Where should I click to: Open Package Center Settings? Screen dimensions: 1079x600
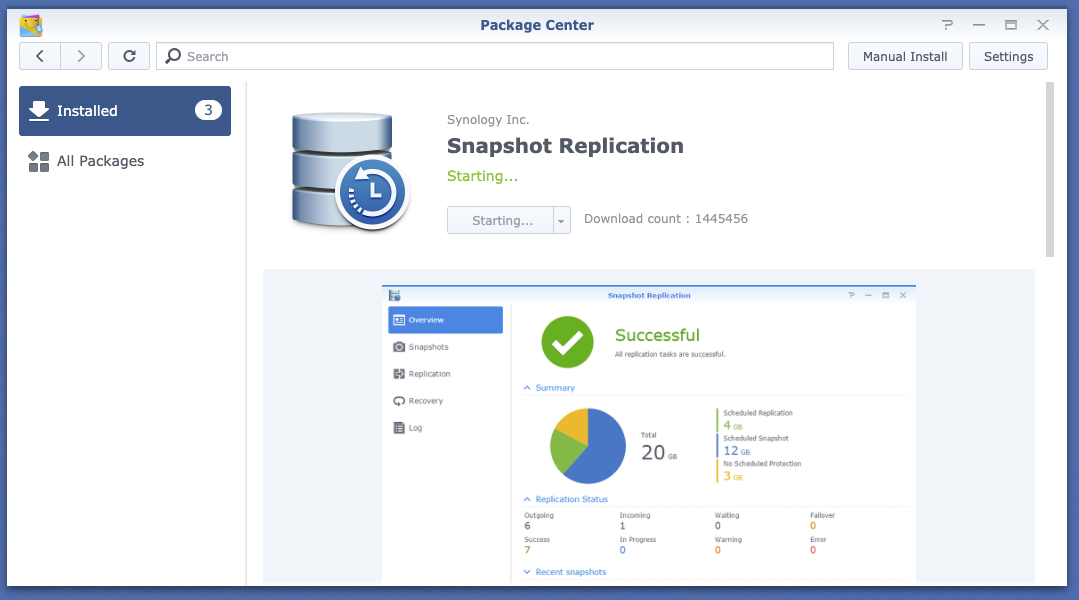click(1008, 56)
